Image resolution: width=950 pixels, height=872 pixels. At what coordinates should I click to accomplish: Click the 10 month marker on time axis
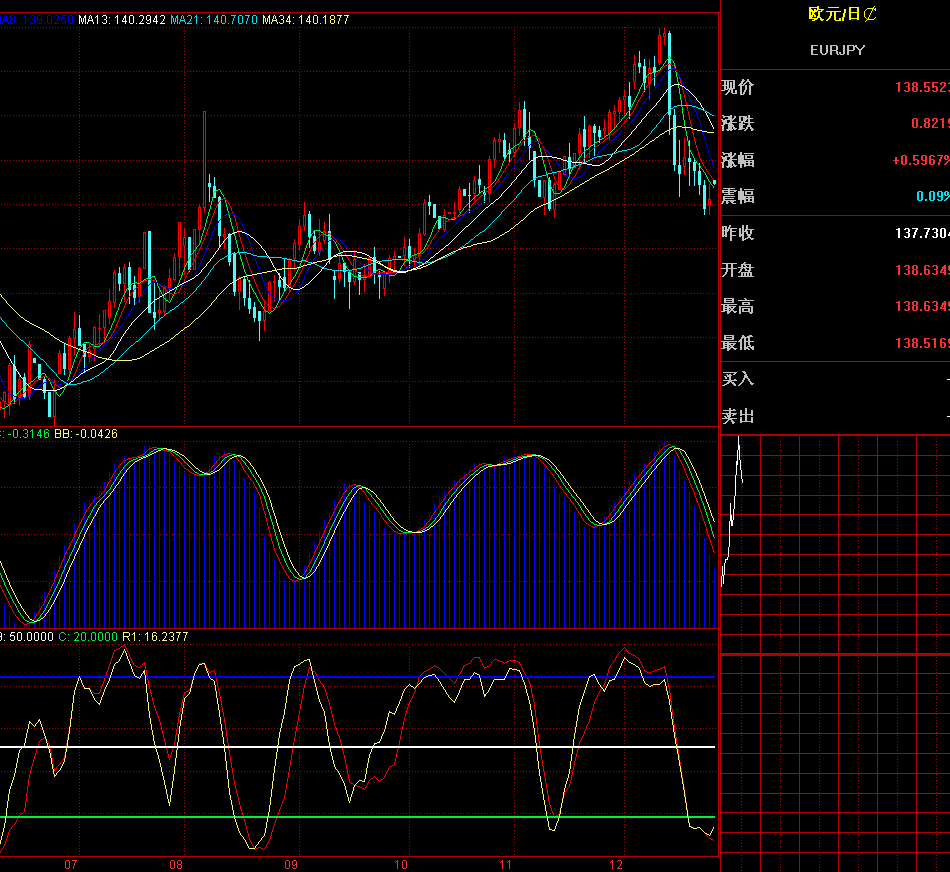pyautogui.click(x=400, y=865)
